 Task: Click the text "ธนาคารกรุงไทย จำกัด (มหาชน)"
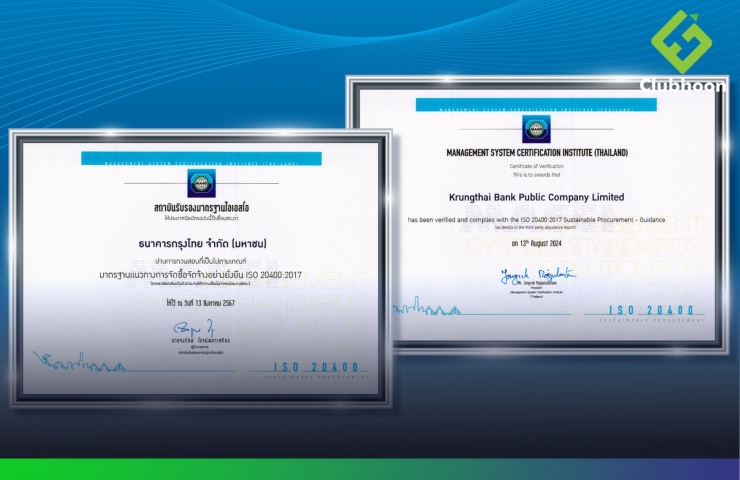click(202, 244)
